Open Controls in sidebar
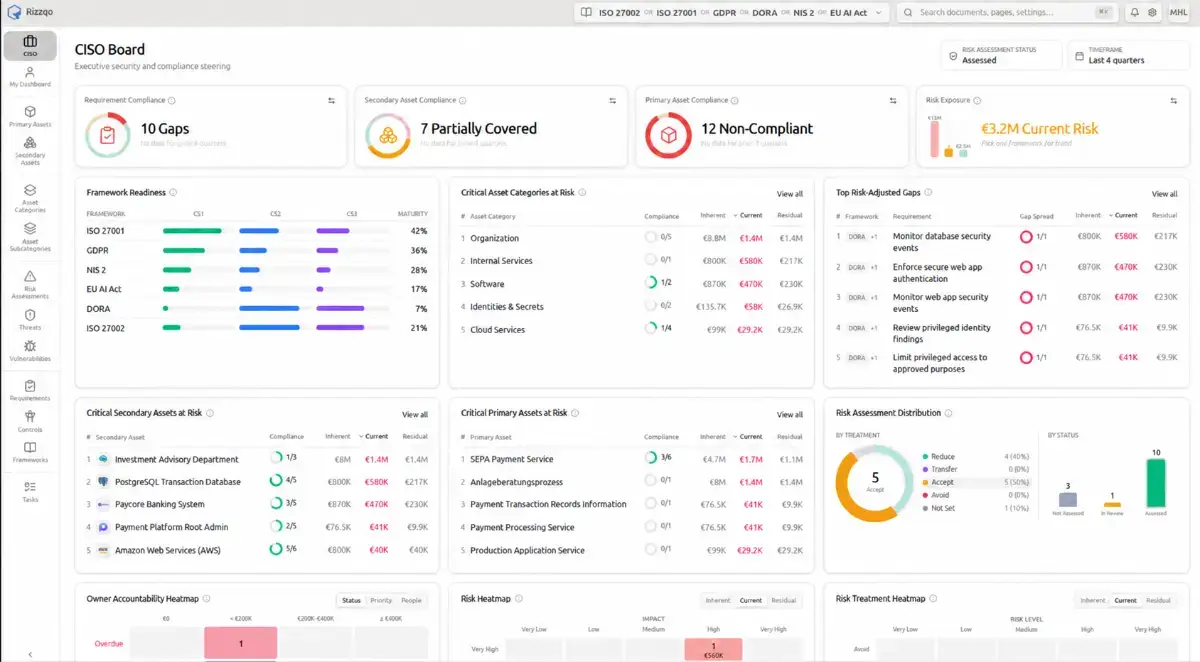This screenshot has height=662, width=1200. click(30, 422)
